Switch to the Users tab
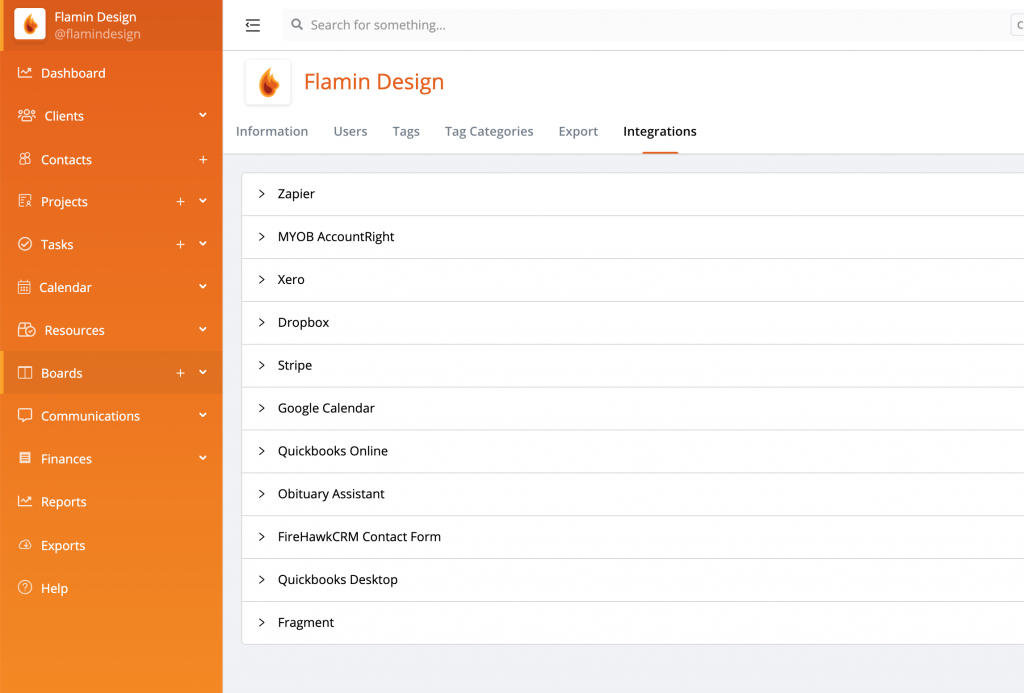This screenshot has height=693, width=1024. [x=350, y=131]
